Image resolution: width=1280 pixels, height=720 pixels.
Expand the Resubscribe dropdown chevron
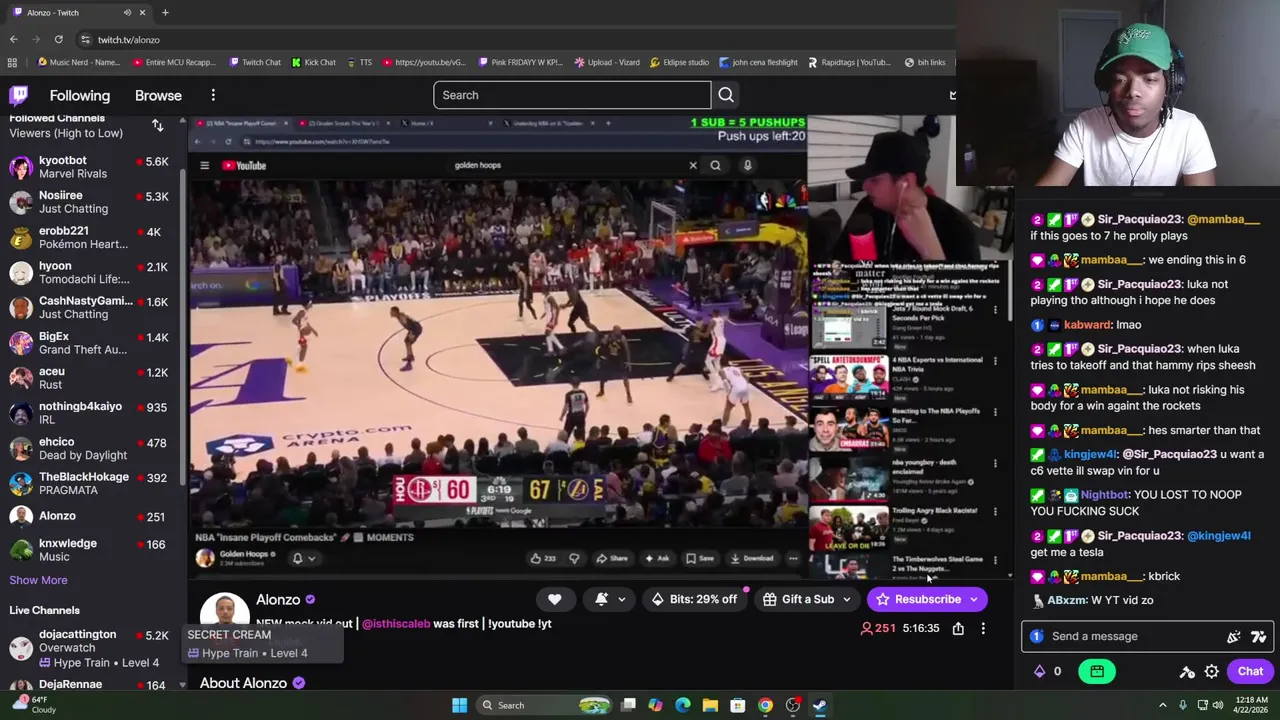point(973,600)
